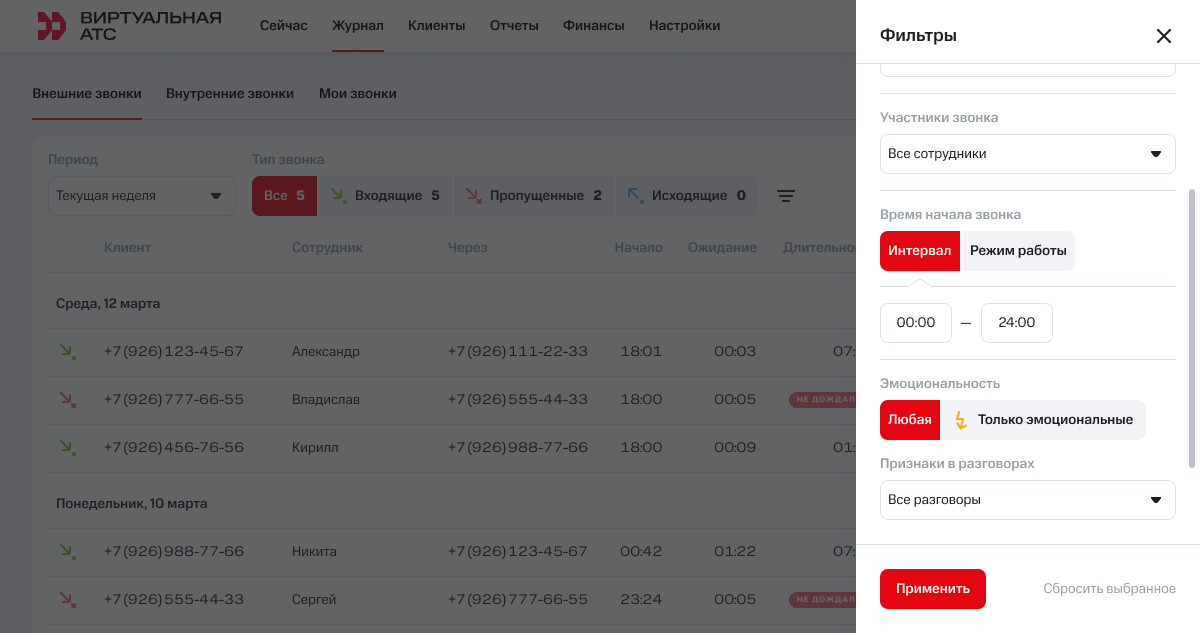This screenshot has height=633, width=1200.
Task: Click incoming call icon in Кирилл row
Action: (68, 448)
